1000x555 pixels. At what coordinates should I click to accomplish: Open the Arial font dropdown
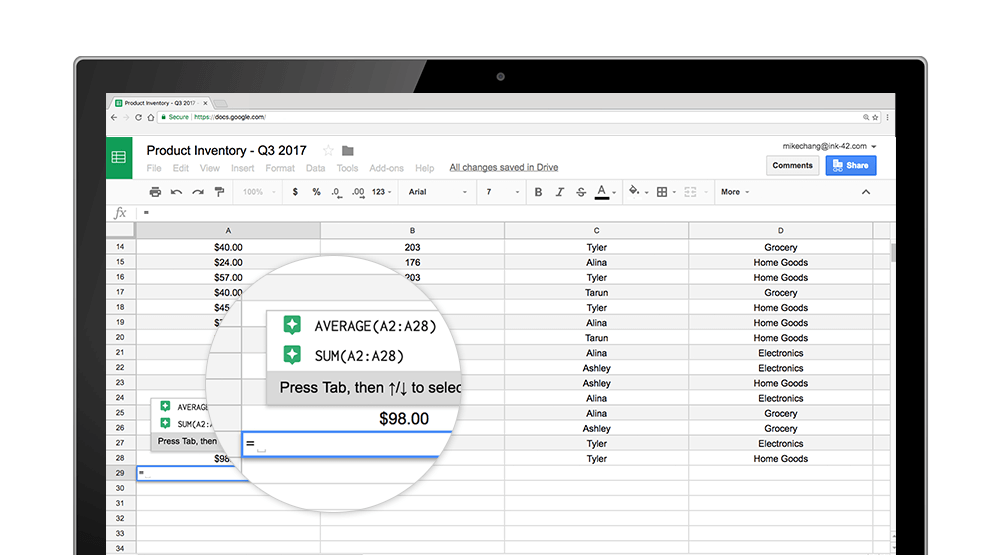pos(437,192)
